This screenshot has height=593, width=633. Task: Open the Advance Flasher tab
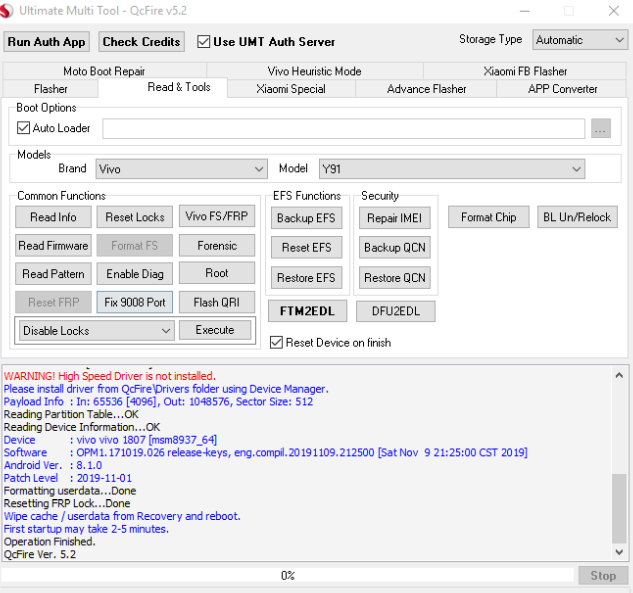[426, 89]
